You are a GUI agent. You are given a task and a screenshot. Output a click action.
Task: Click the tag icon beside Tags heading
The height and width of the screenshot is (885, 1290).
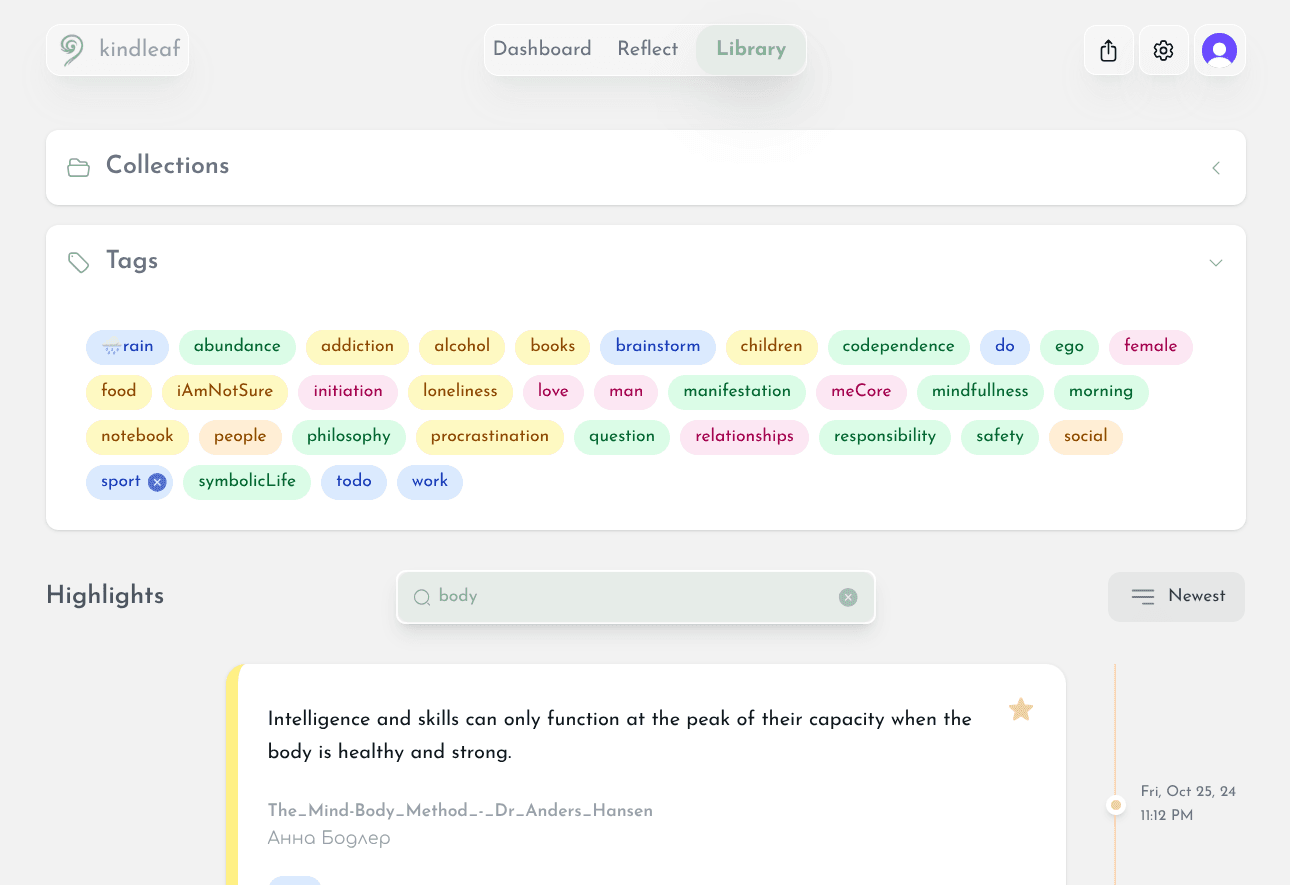[x=78, y=262]
